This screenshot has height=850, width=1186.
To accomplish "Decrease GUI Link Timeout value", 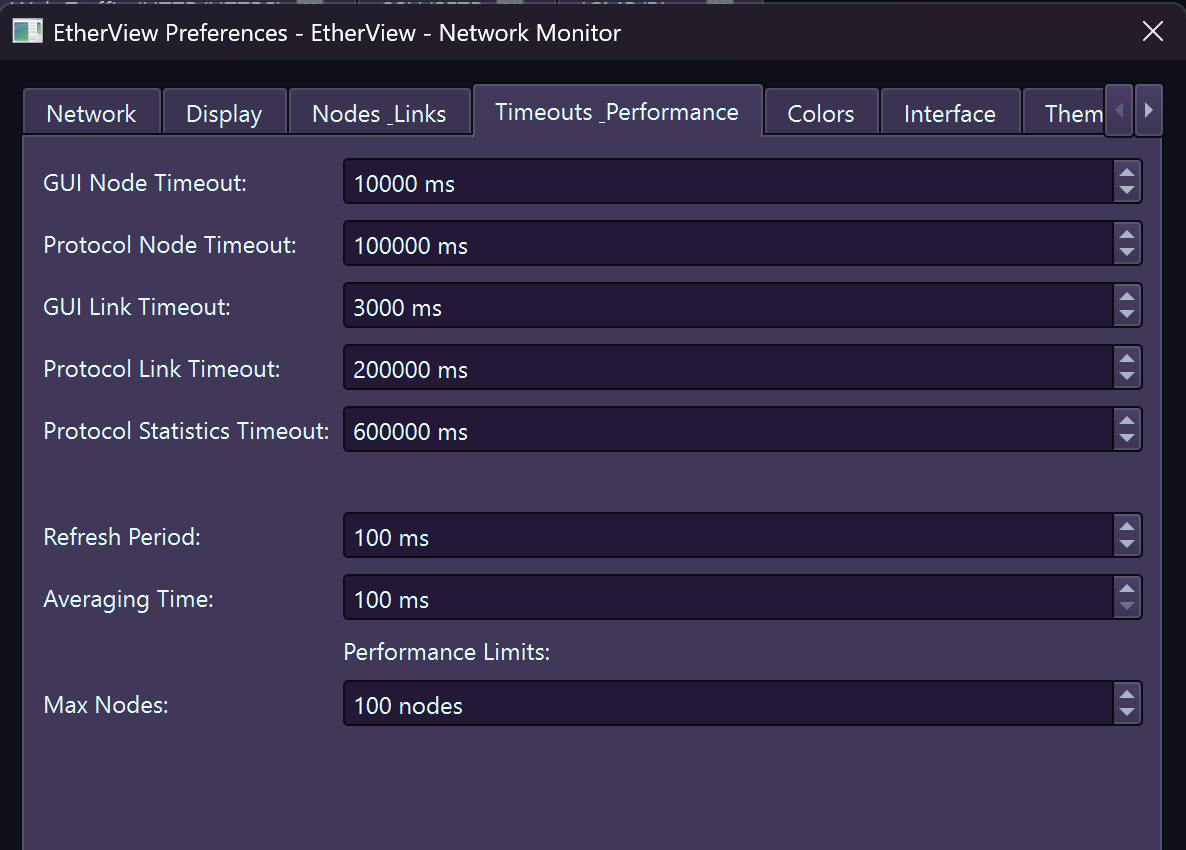I will click(x=1129, y=313).
